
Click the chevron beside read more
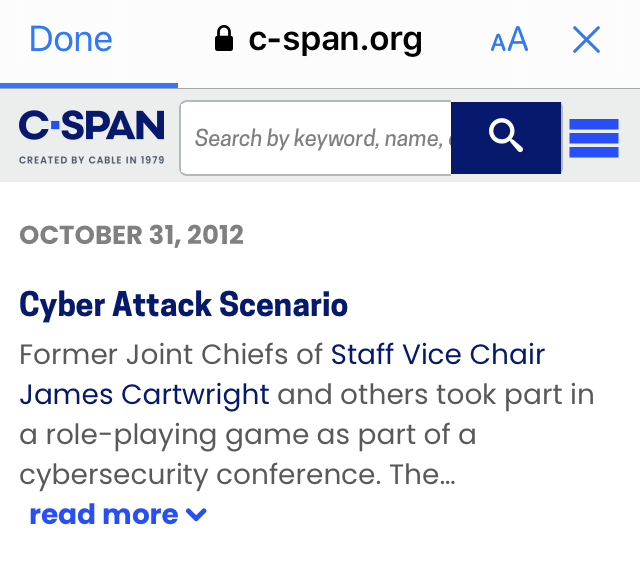click(196, 515)
